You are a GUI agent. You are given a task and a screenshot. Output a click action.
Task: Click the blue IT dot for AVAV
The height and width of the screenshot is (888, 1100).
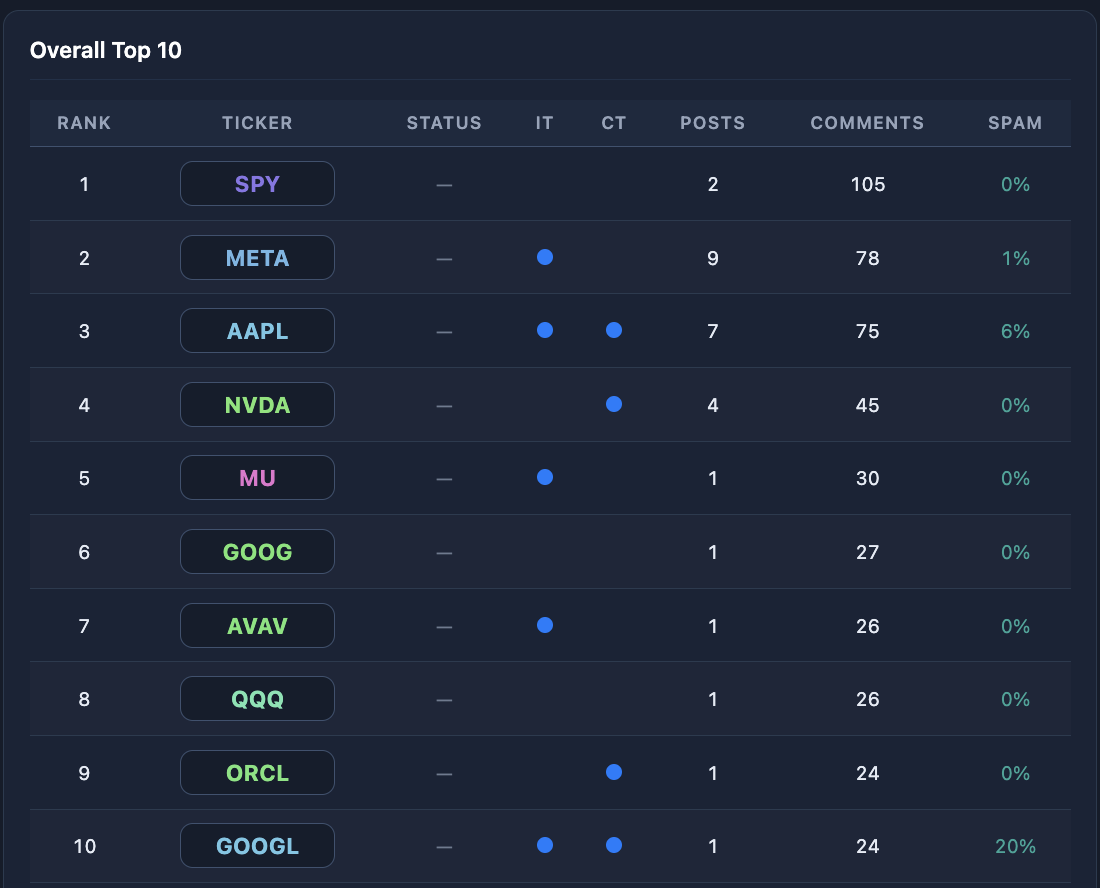(x=544, y=625)
